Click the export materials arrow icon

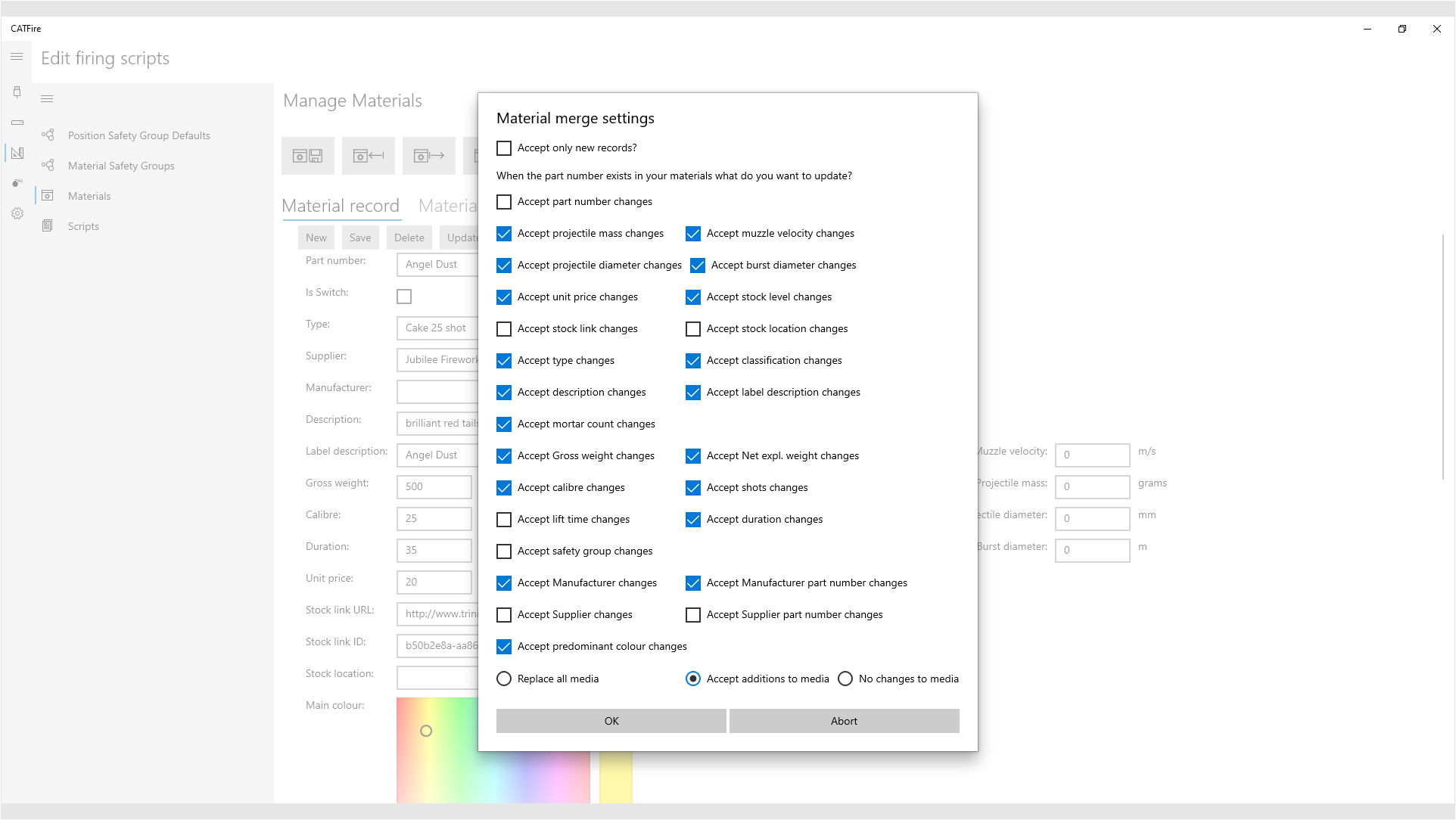click(x=429, y=156)
